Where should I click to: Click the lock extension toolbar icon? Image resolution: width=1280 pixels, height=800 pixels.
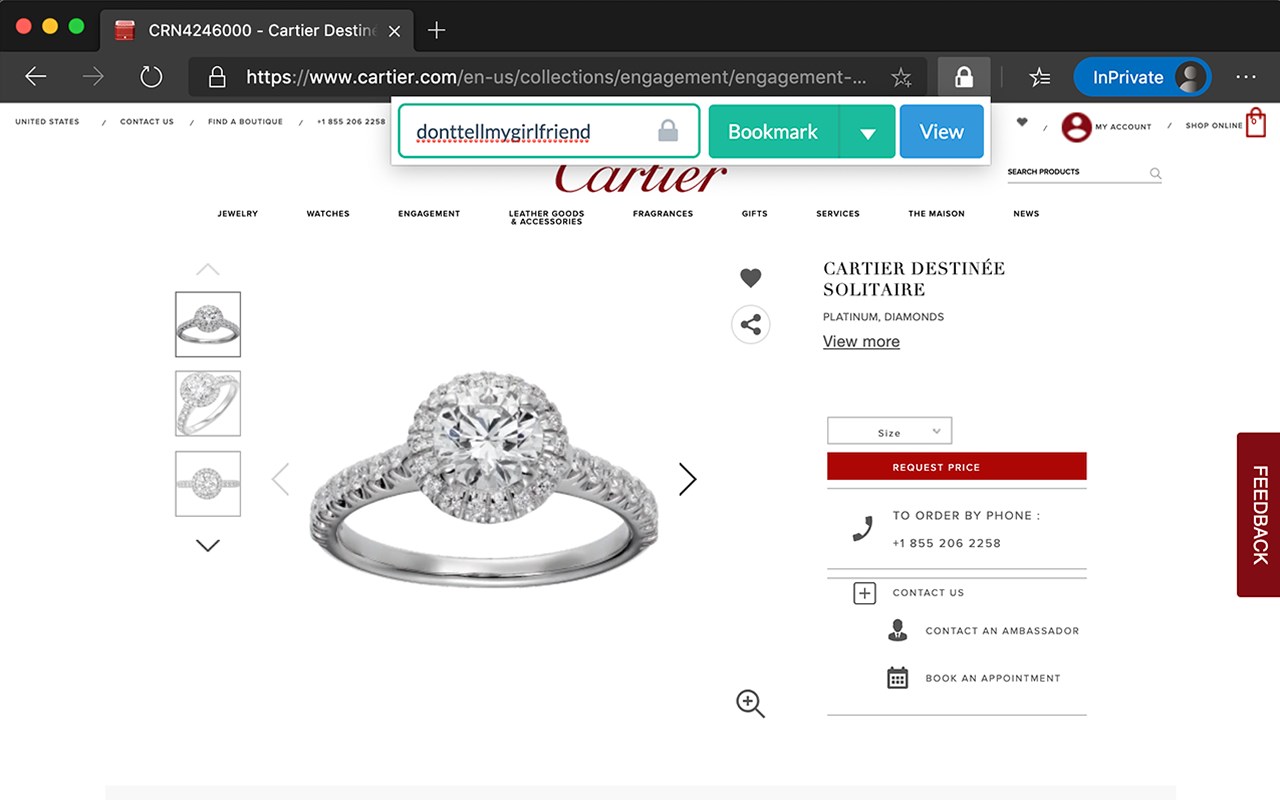coord(964,77)
